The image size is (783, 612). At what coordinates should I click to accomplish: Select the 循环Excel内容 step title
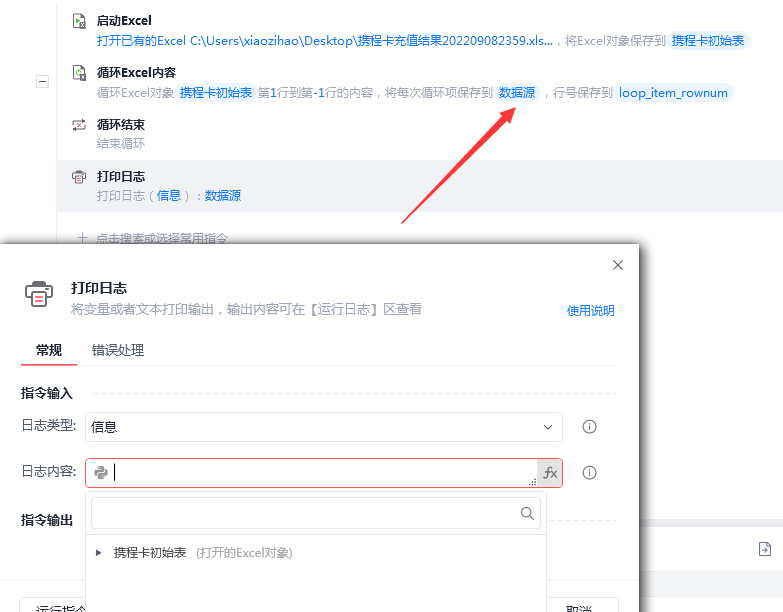coord(136,73)
